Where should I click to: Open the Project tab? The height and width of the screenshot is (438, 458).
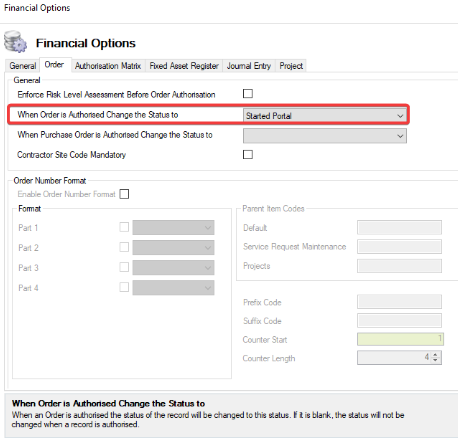pyautogui.click(x=291, y=66)
